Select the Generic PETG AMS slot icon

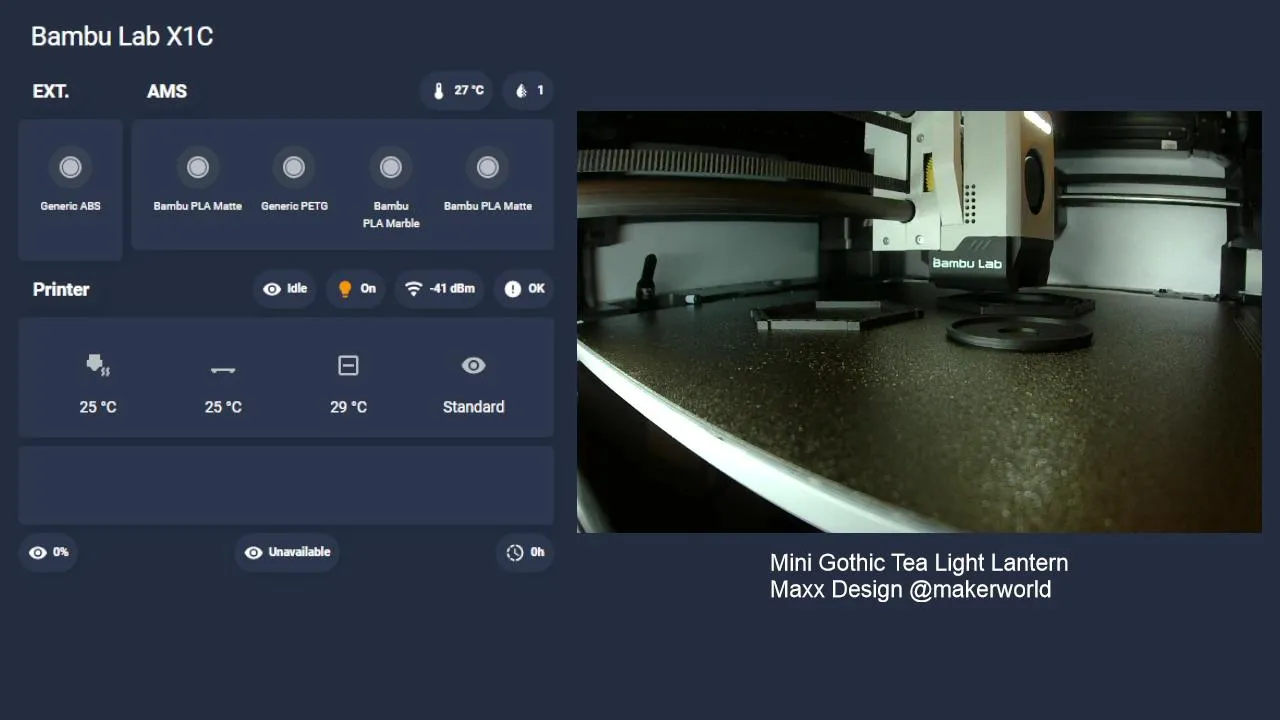tap(294, 167)
